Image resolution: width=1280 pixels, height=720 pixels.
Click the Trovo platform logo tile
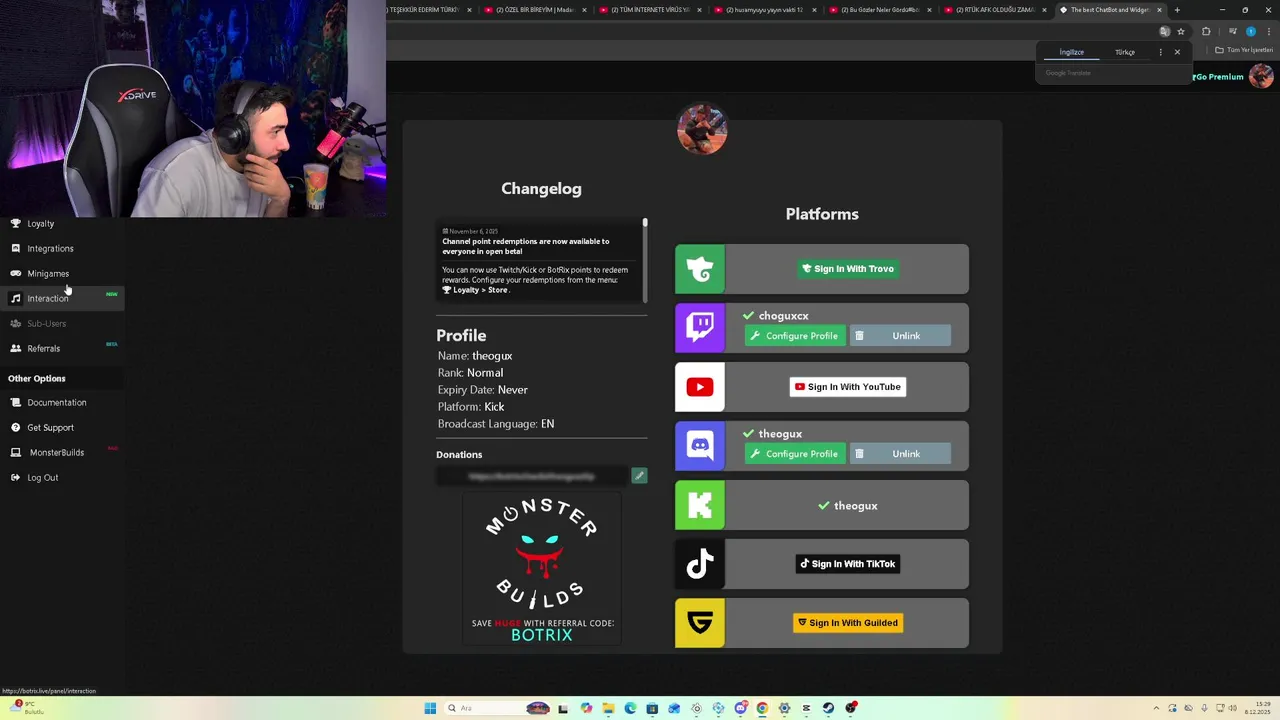(x=700, y=269)
